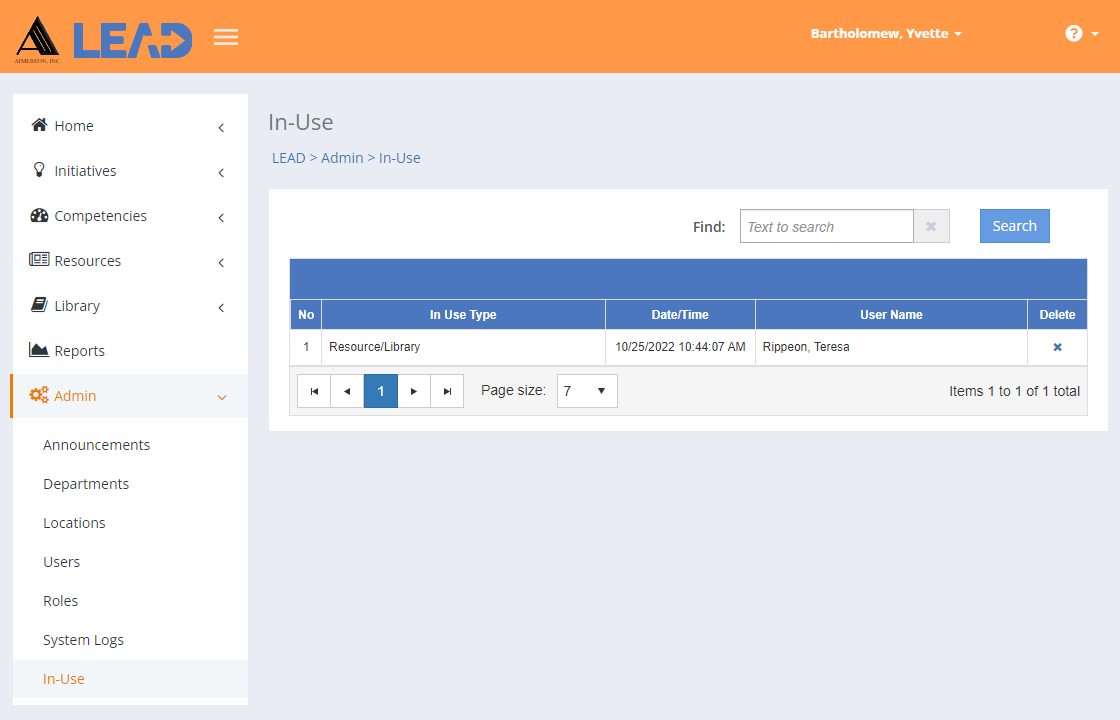Screen dimensions: 1120x720
Task: Go to the previous page arrow
Action: (347, 391)
